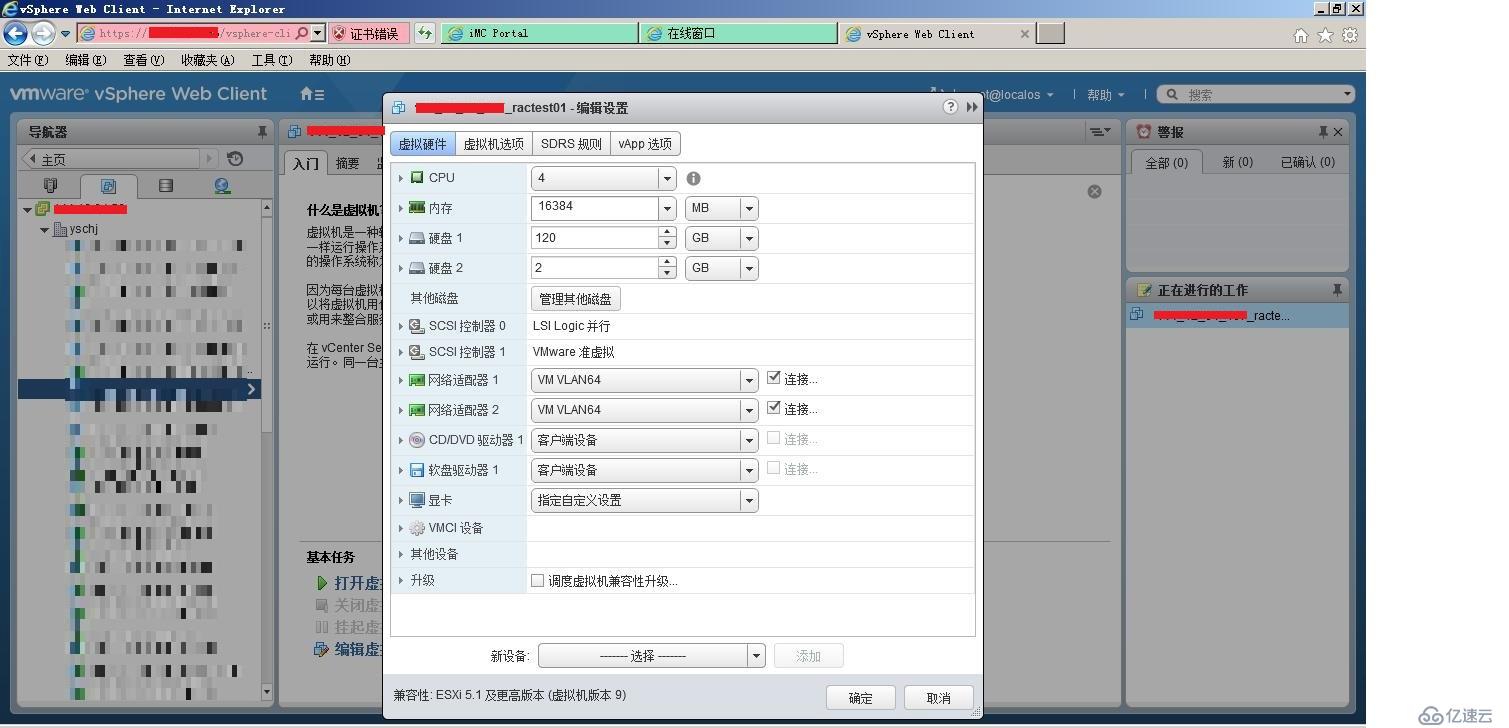
Task: Open the actions menu icon in content header
Action: click(x=1100, y=132)
